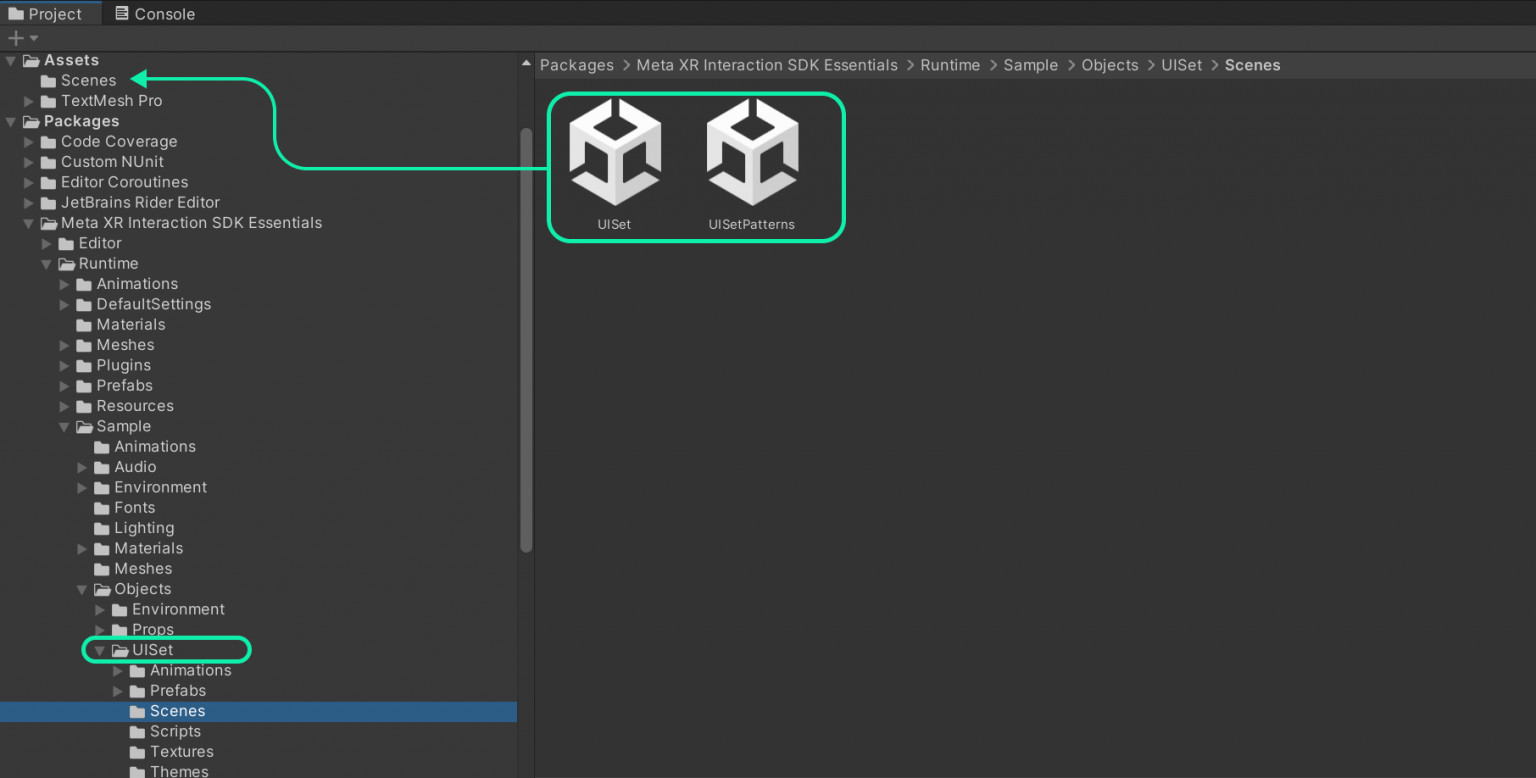Collapse the Sample folder

[x=65, y=427]
